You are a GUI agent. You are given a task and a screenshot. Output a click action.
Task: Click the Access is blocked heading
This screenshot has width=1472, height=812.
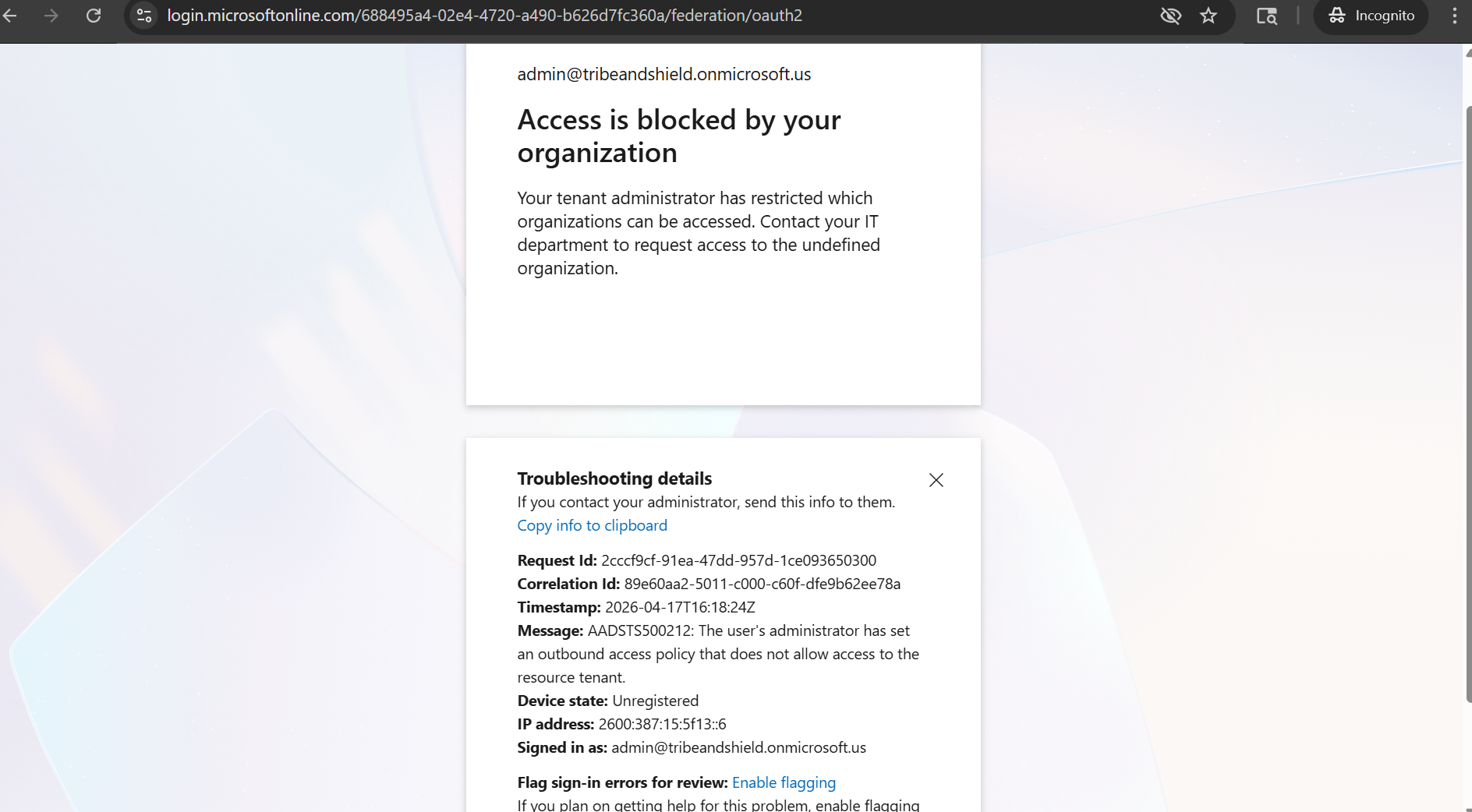pos(679,136)
